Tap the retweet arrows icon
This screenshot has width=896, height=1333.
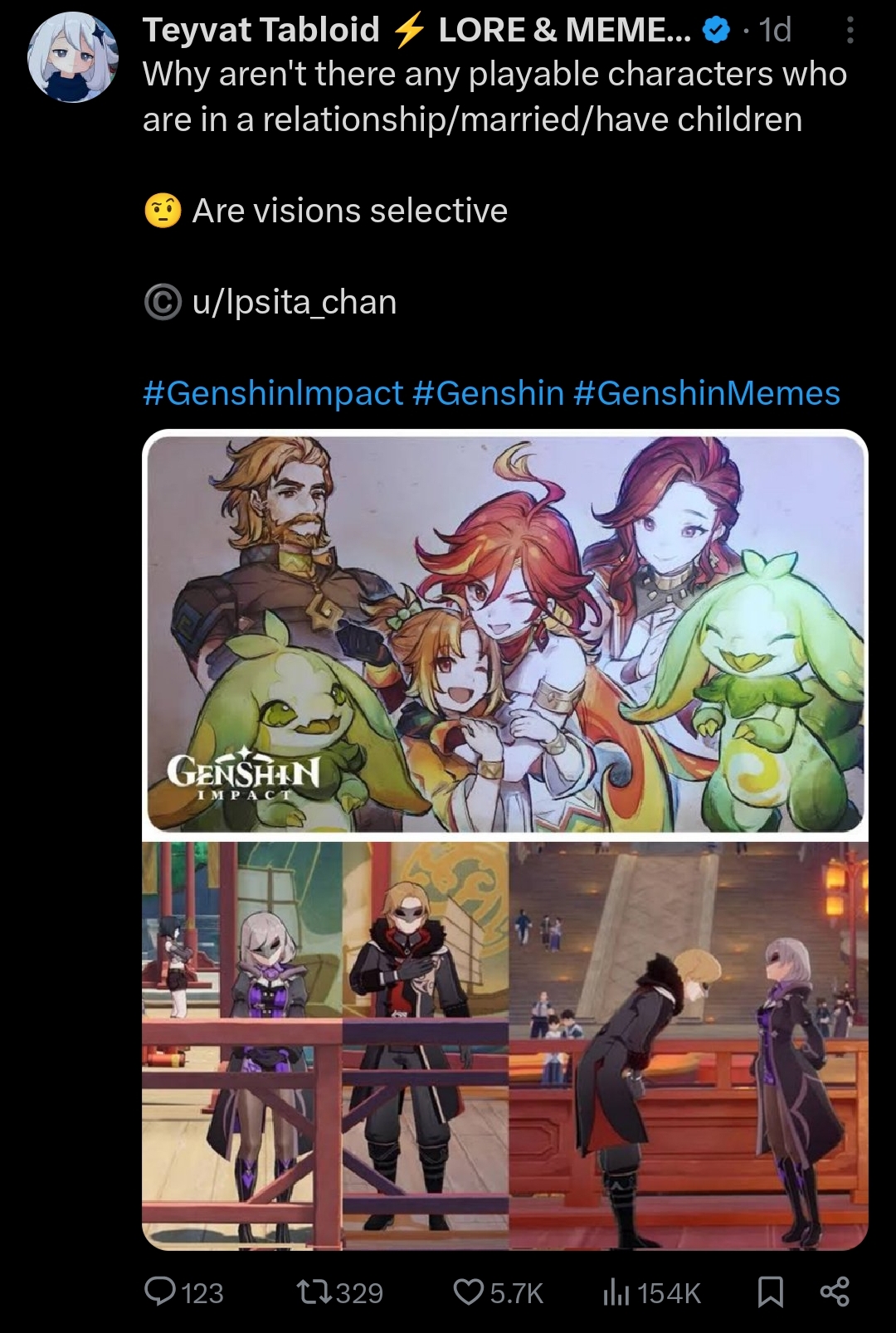coord(314,1292)
